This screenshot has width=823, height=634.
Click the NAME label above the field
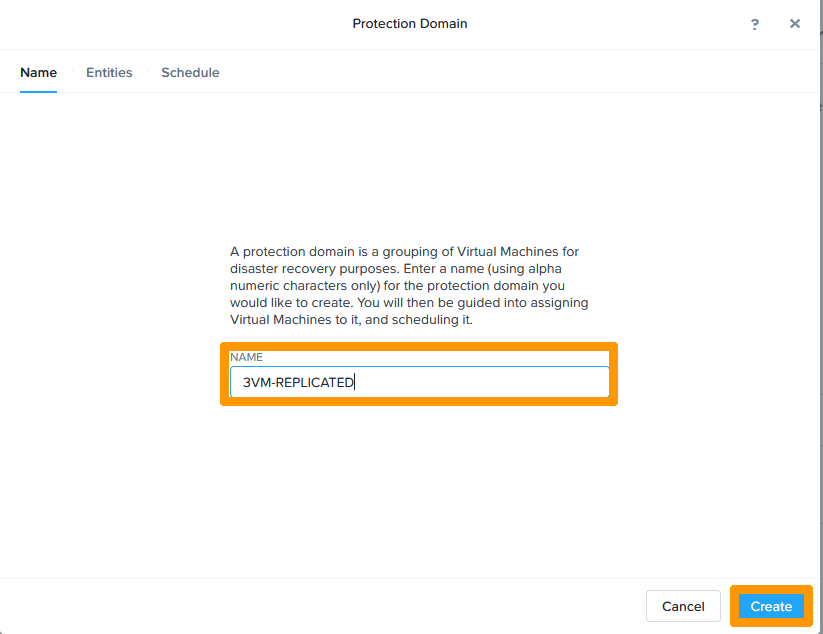coord(246,357)
